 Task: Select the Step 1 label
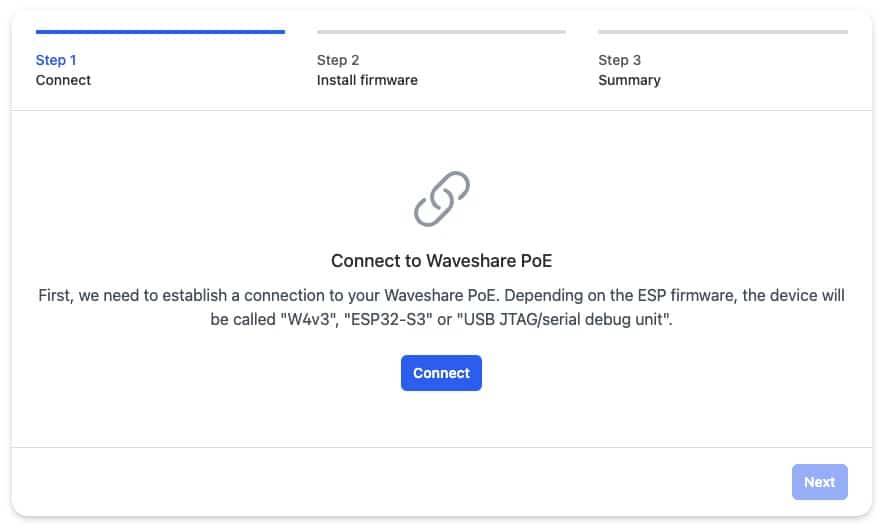point(56,60)
